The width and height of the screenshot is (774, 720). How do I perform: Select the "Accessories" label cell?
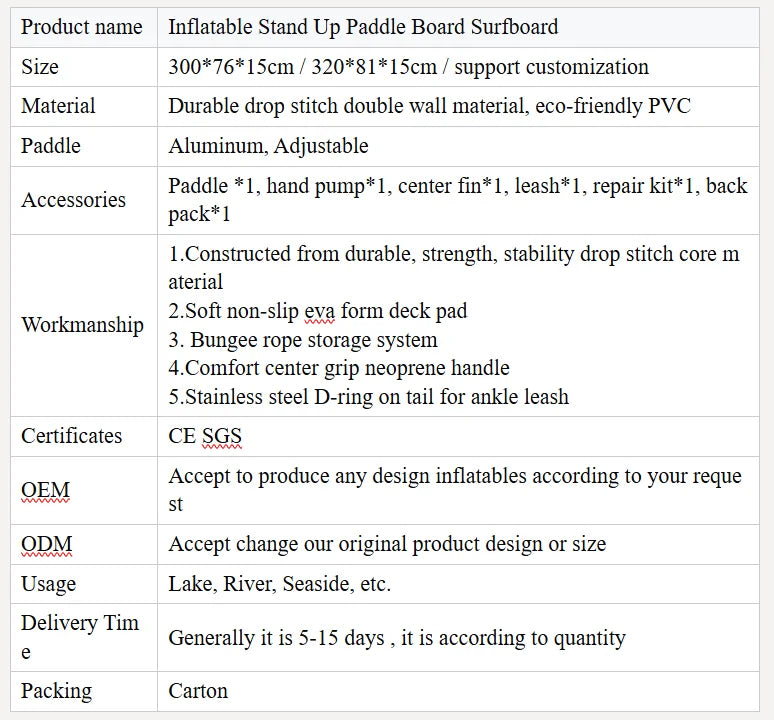[73, 200]
